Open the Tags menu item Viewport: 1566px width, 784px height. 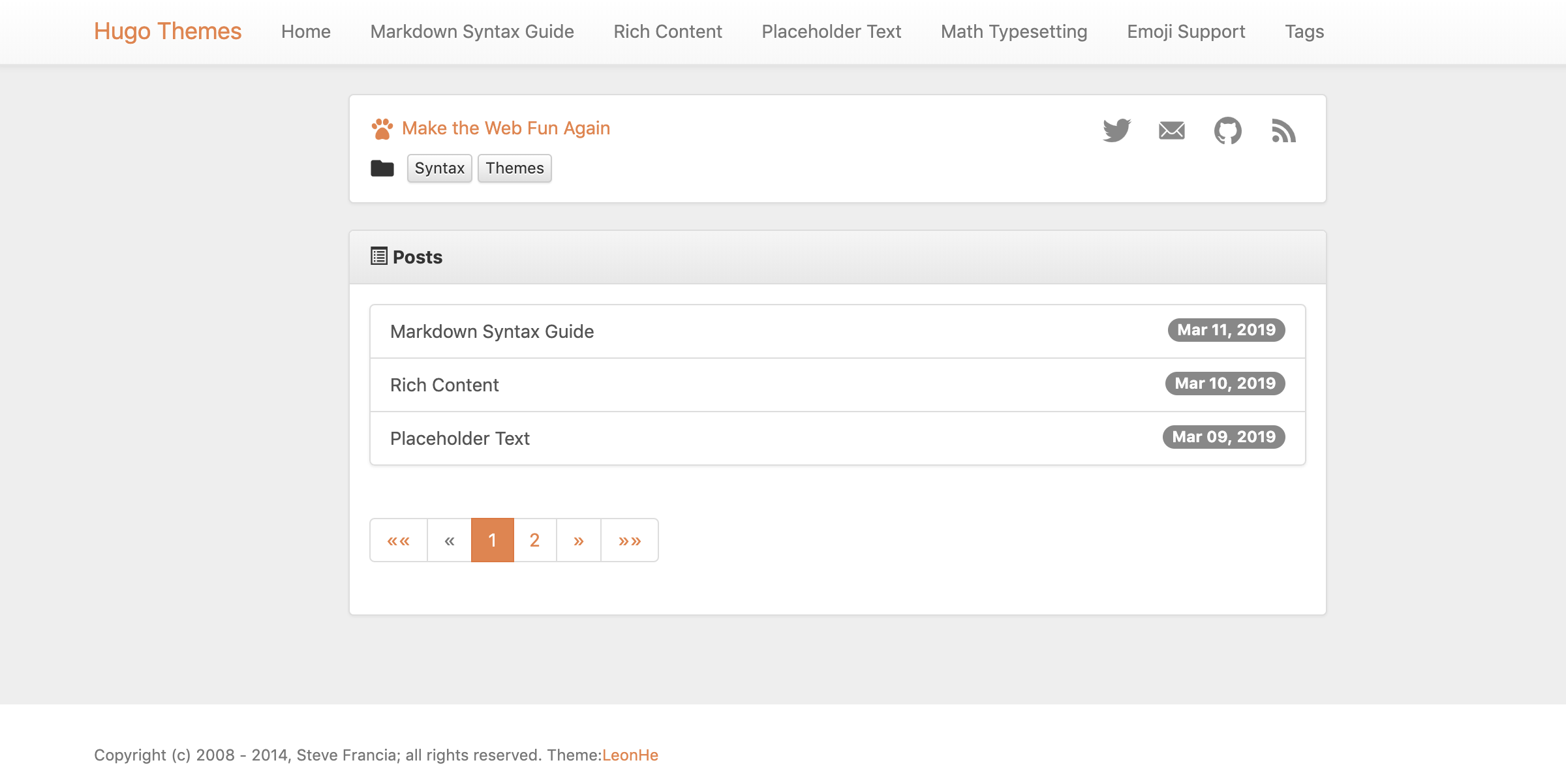[1304, 31]
